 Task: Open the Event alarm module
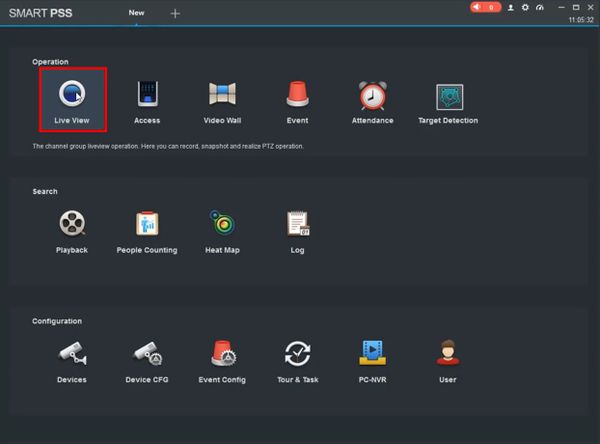click(297, 98)
